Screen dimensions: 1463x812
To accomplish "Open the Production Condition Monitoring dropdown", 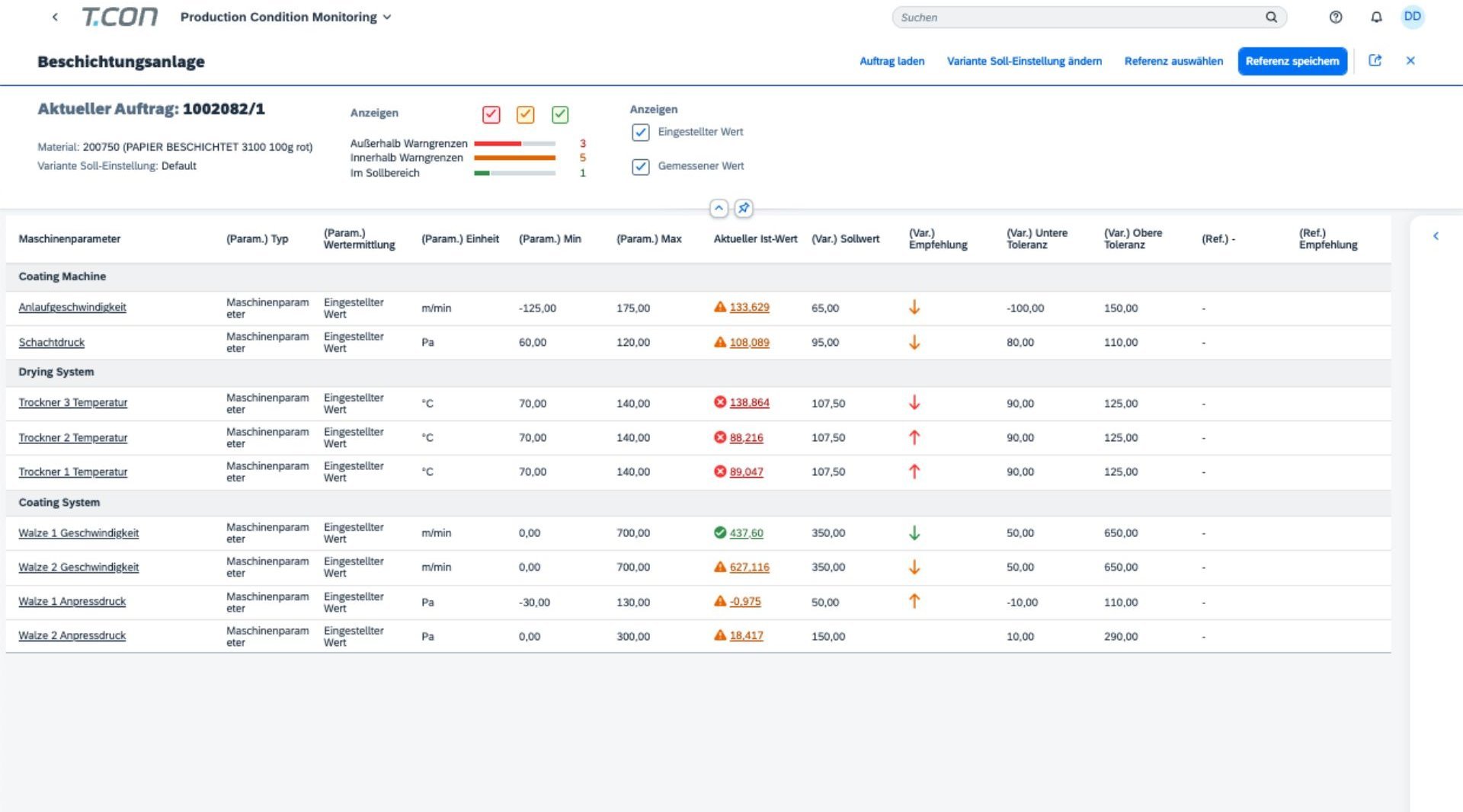I will (x=286, y=17).
